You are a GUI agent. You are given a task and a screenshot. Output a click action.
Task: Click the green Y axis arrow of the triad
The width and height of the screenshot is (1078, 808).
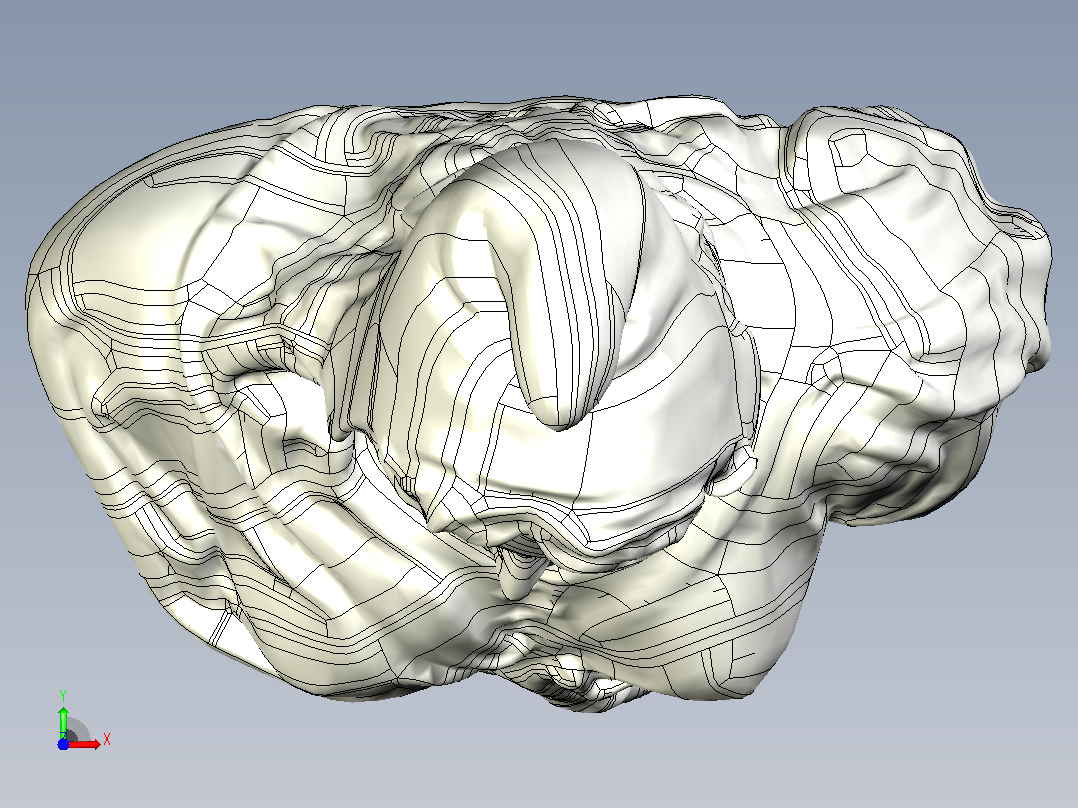pyautogui.click(x=63, y=723)
